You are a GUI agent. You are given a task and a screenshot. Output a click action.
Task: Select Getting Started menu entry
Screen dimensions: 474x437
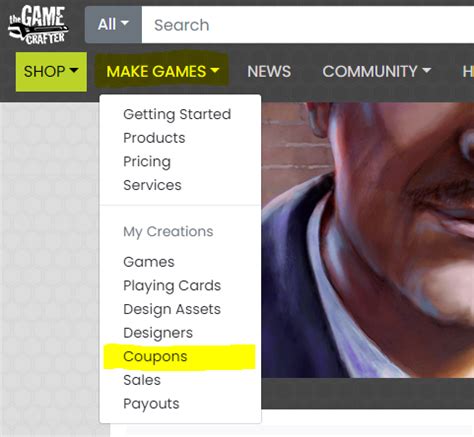[177, 114]
